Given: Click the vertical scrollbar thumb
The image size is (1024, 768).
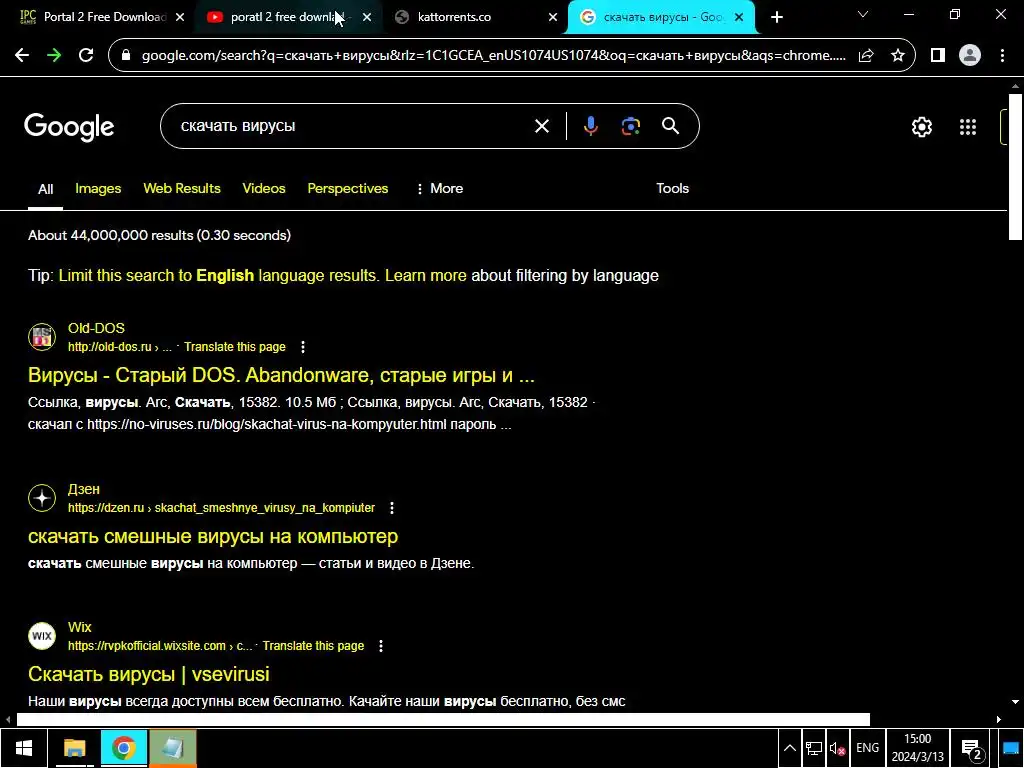Looking at the screenshot, I should 1015,167.
